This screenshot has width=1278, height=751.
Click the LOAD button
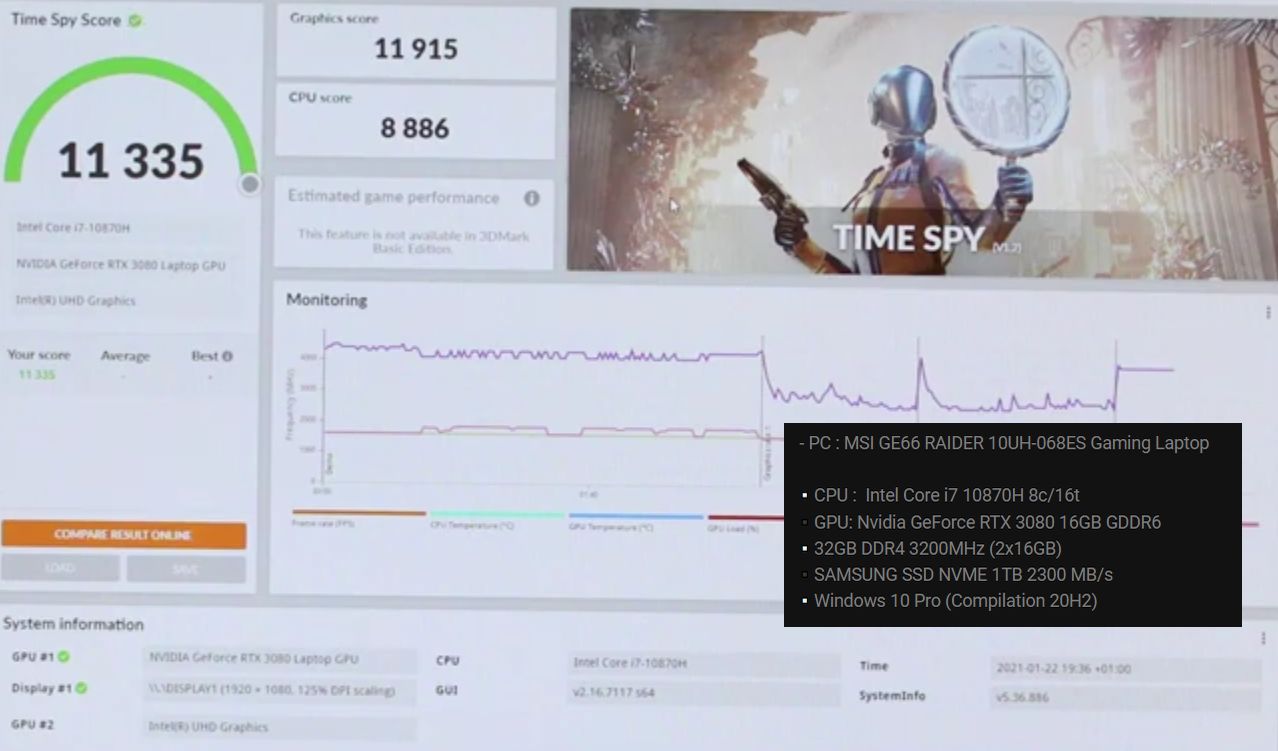60,569
